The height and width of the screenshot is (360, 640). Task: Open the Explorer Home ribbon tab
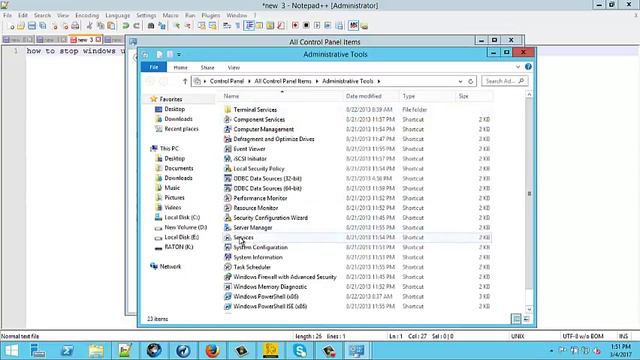click(x=180, y=67)
